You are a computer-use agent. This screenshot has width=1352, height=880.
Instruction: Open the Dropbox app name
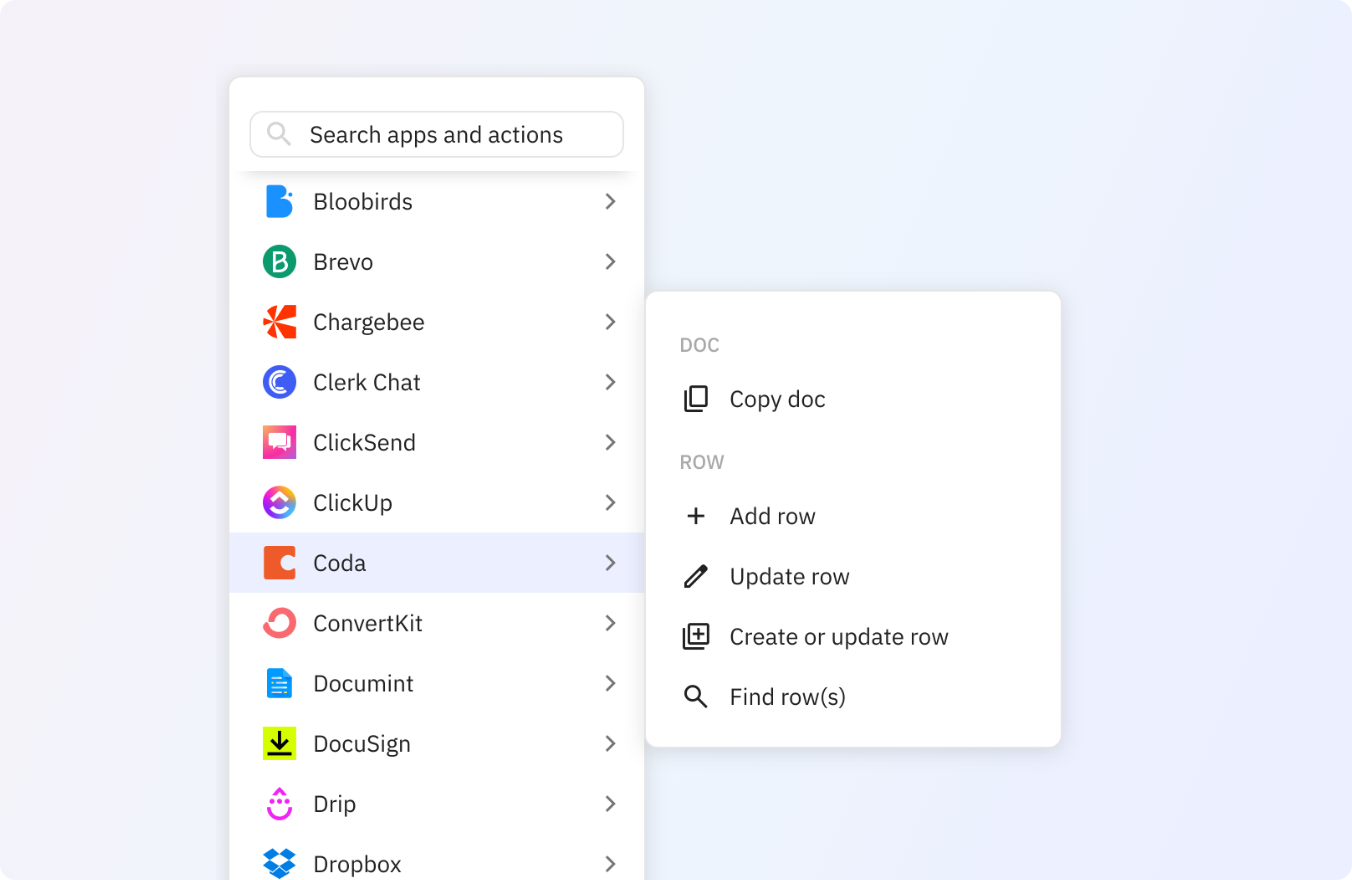[357, 864]
